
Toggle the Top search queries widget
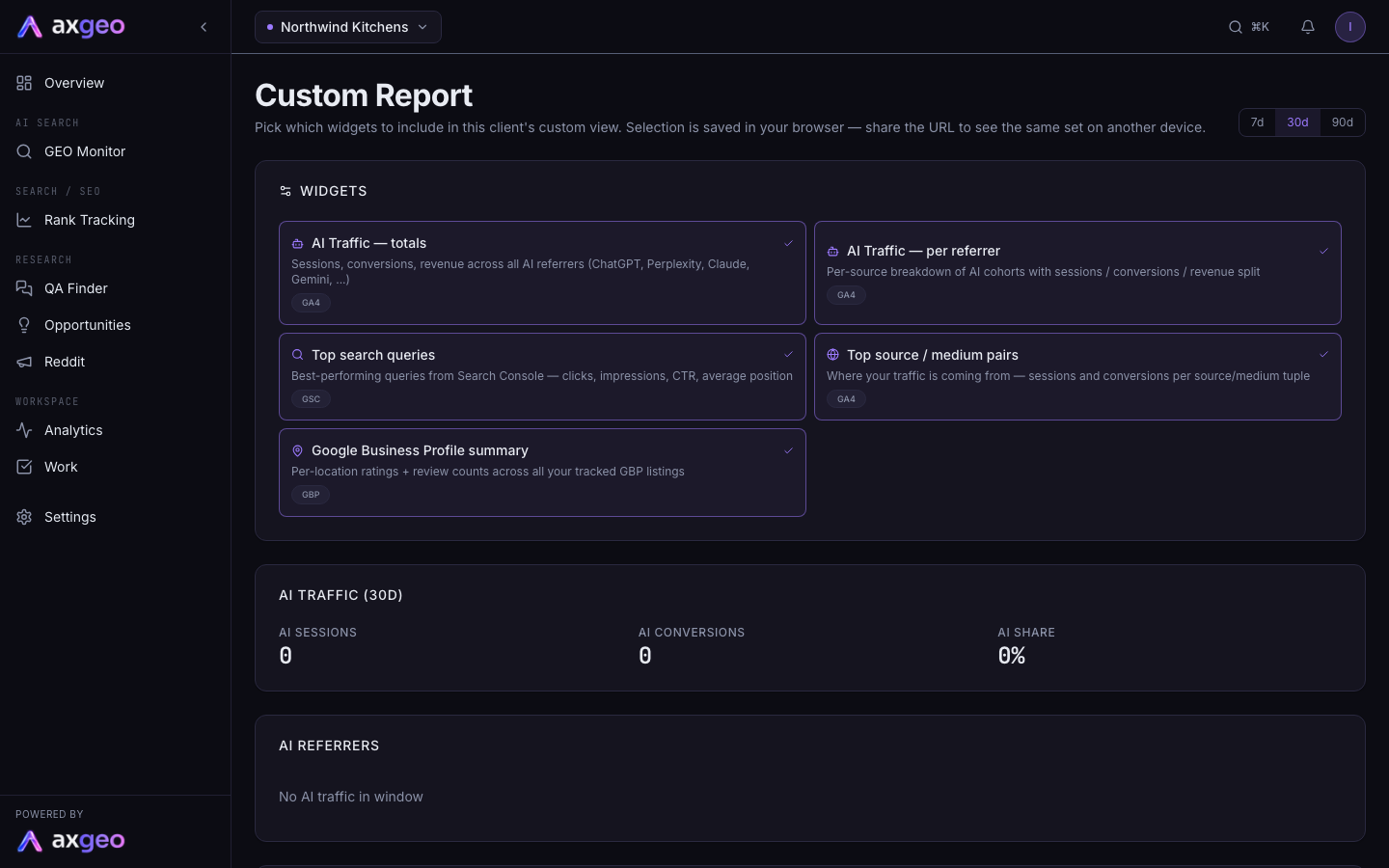[x=542, y=376]
